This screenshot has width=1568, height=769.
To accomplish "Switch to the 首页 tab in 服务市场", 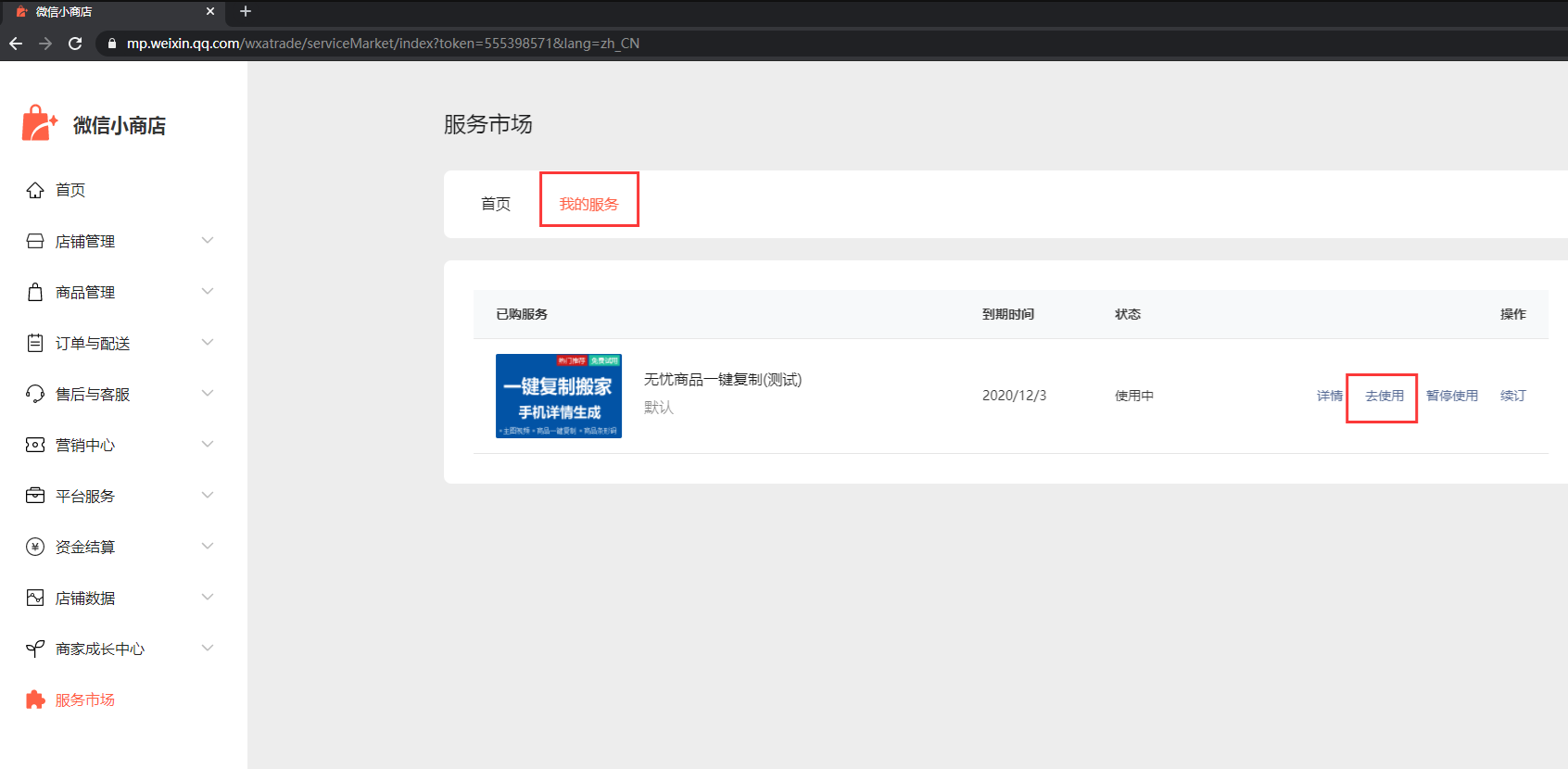I will pos(496,204).
